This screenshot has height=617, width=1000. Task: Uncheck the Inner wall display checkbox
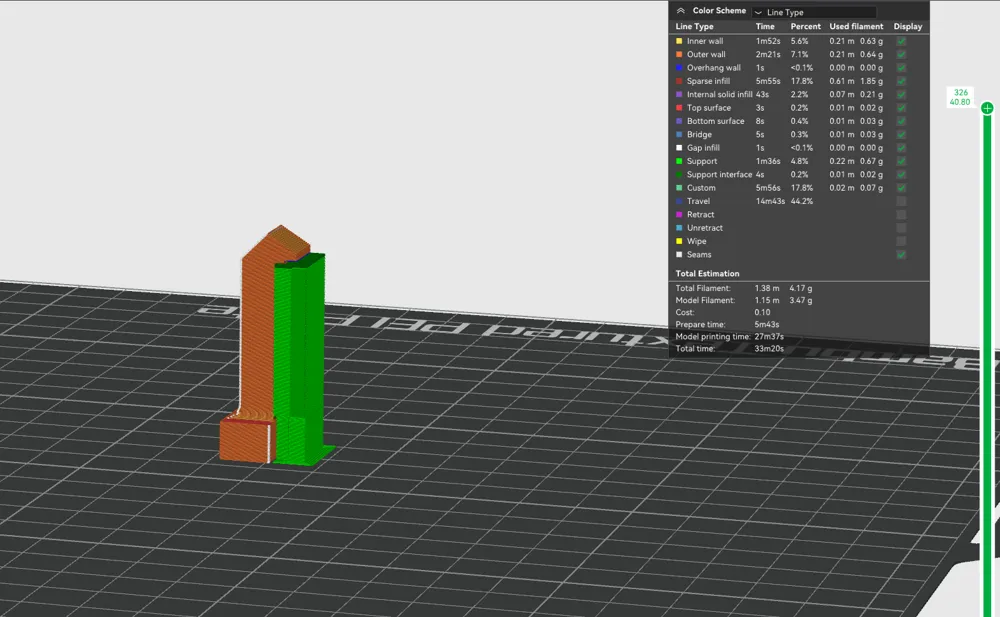(901, 41)
